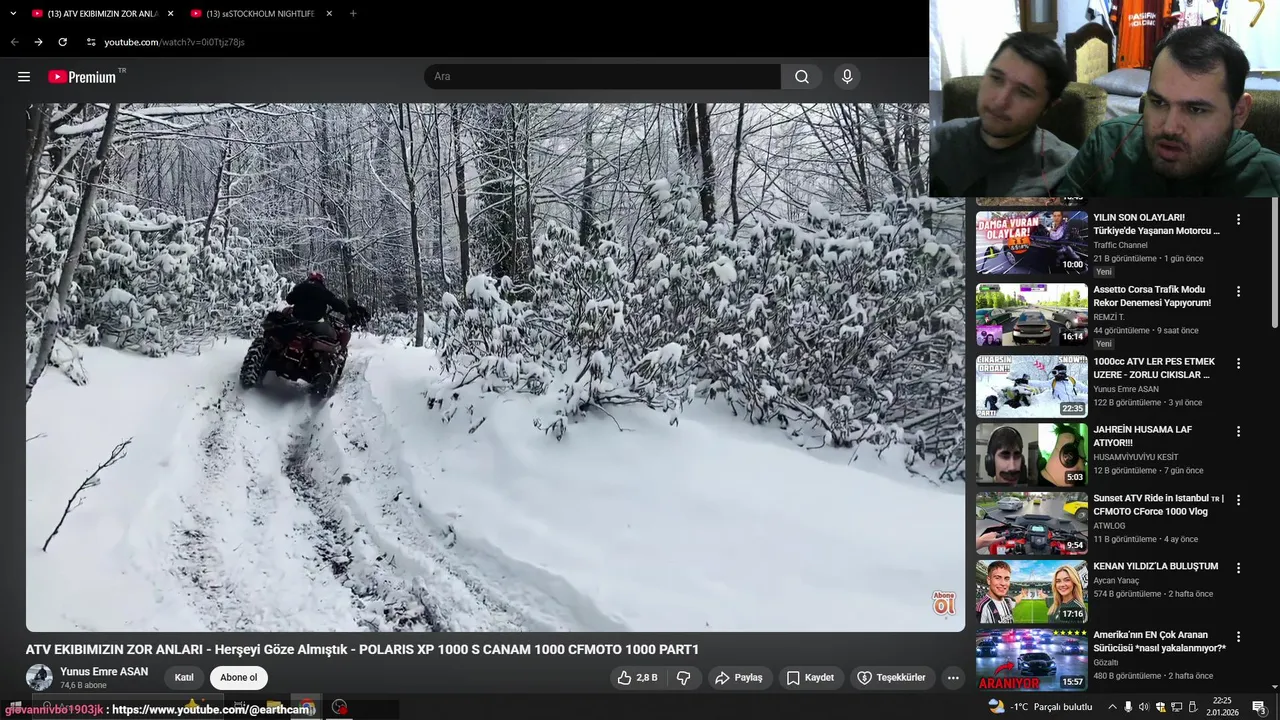Open YILIN SON OLAYLAR video thumbnail
Screen dimensions: 1280x720
(1031, 243)
